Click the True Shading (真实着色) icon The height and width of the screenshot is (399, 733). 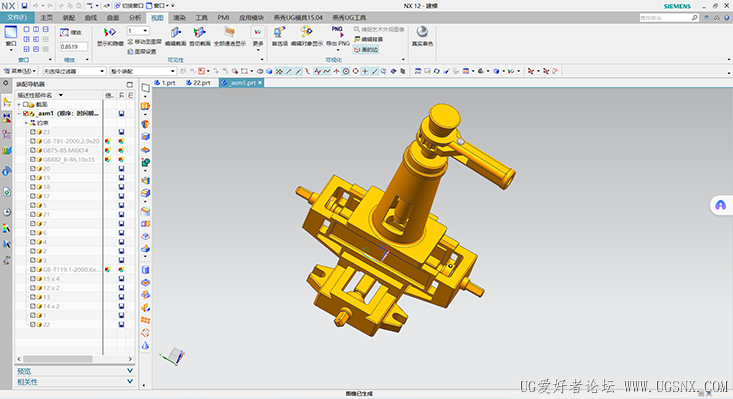[x=422, y=32]
